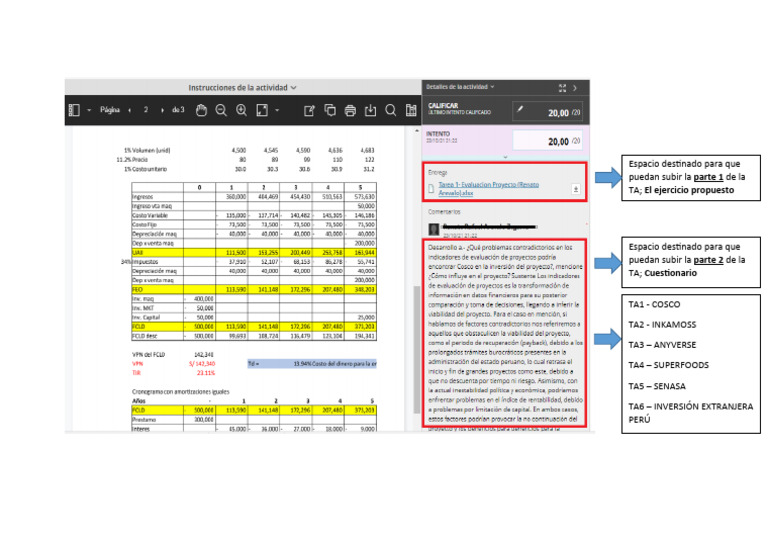
Task: Collapse details panel with right arrow
Action: (576, 88)
